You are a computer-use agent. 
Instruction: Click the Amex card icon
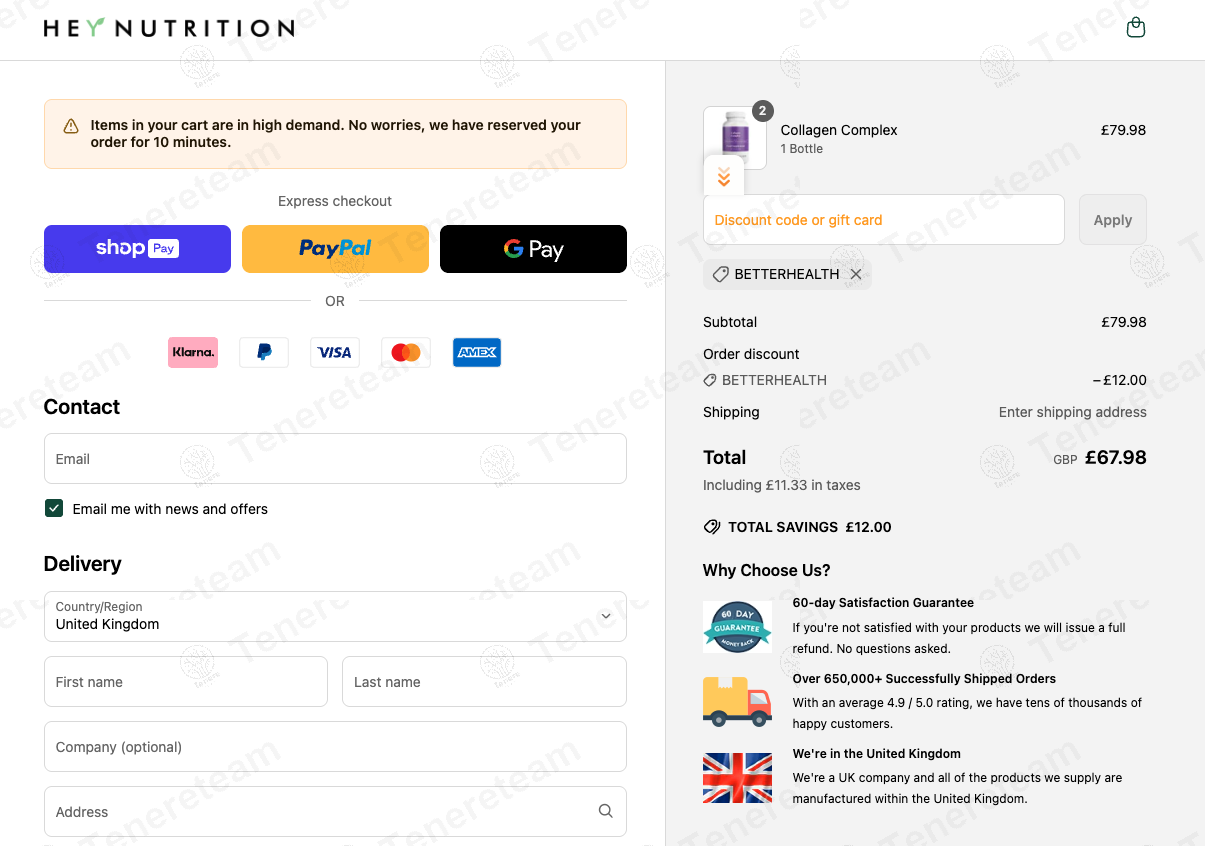(477, 352)
